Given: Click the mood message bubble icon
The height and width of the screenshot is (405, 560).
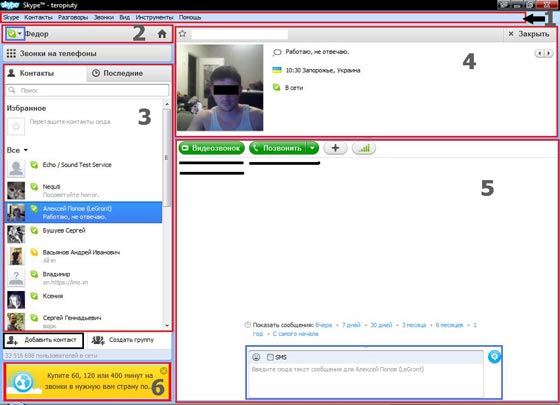Looking at the screenshot, I should 277,52.
